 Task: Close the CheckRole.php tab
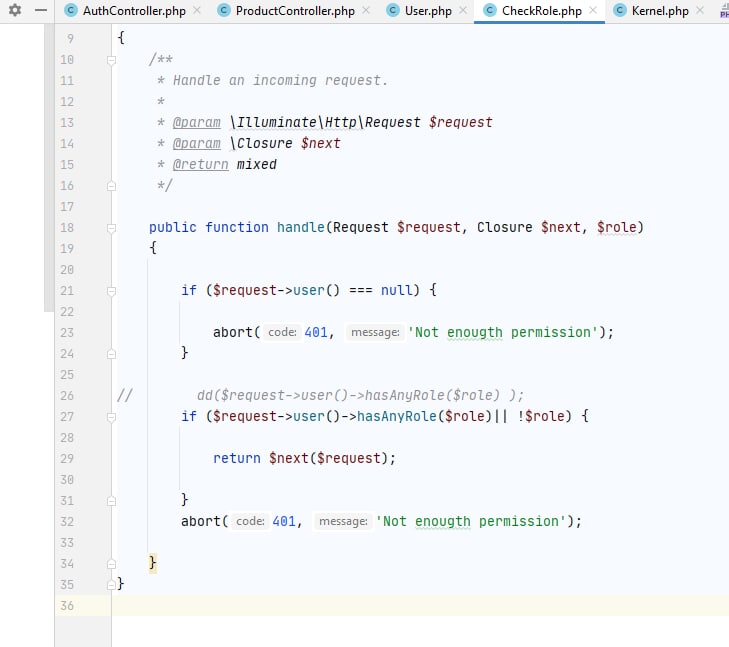click(593, 10)
